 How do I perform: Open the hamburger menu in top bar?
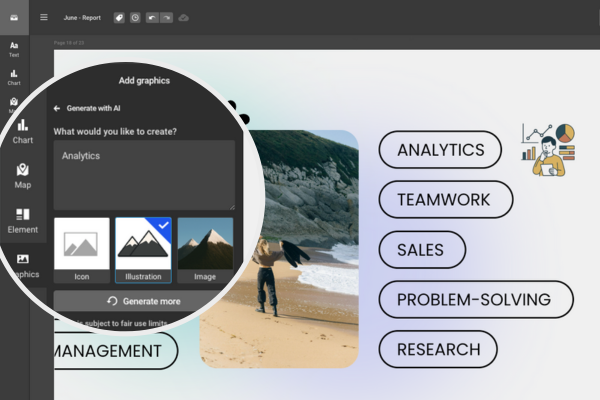point(44,18)
